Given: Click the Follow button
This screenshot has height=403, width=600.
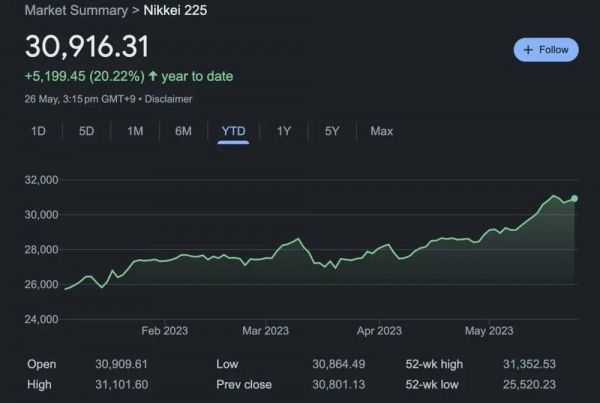Looking at the screenshot, I should click(545, 49).
